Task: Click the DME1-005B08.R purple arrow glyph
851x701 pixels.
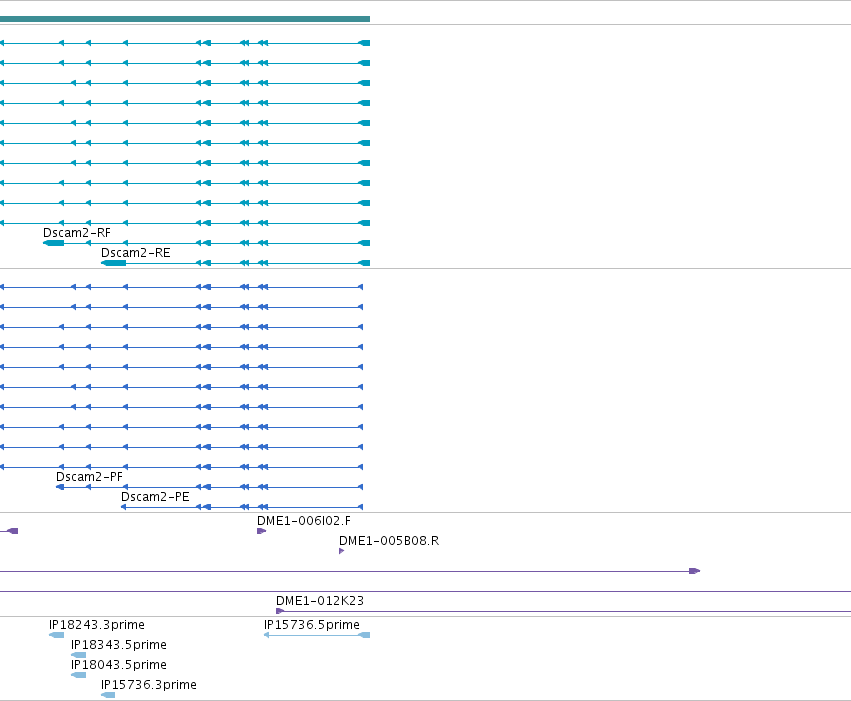Action: (341, 551)
